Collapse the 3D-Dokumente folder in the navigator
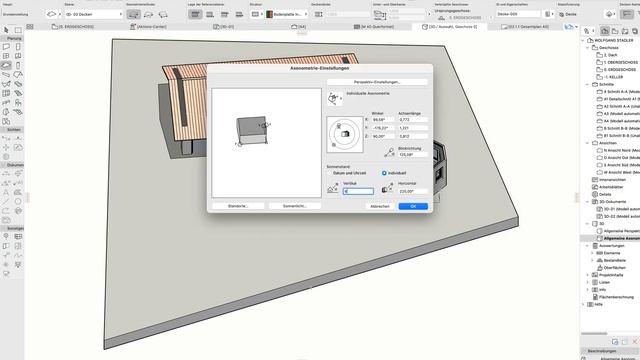This screenshot has height=360, width=640. pyautogui.click(x=587, y=202)
